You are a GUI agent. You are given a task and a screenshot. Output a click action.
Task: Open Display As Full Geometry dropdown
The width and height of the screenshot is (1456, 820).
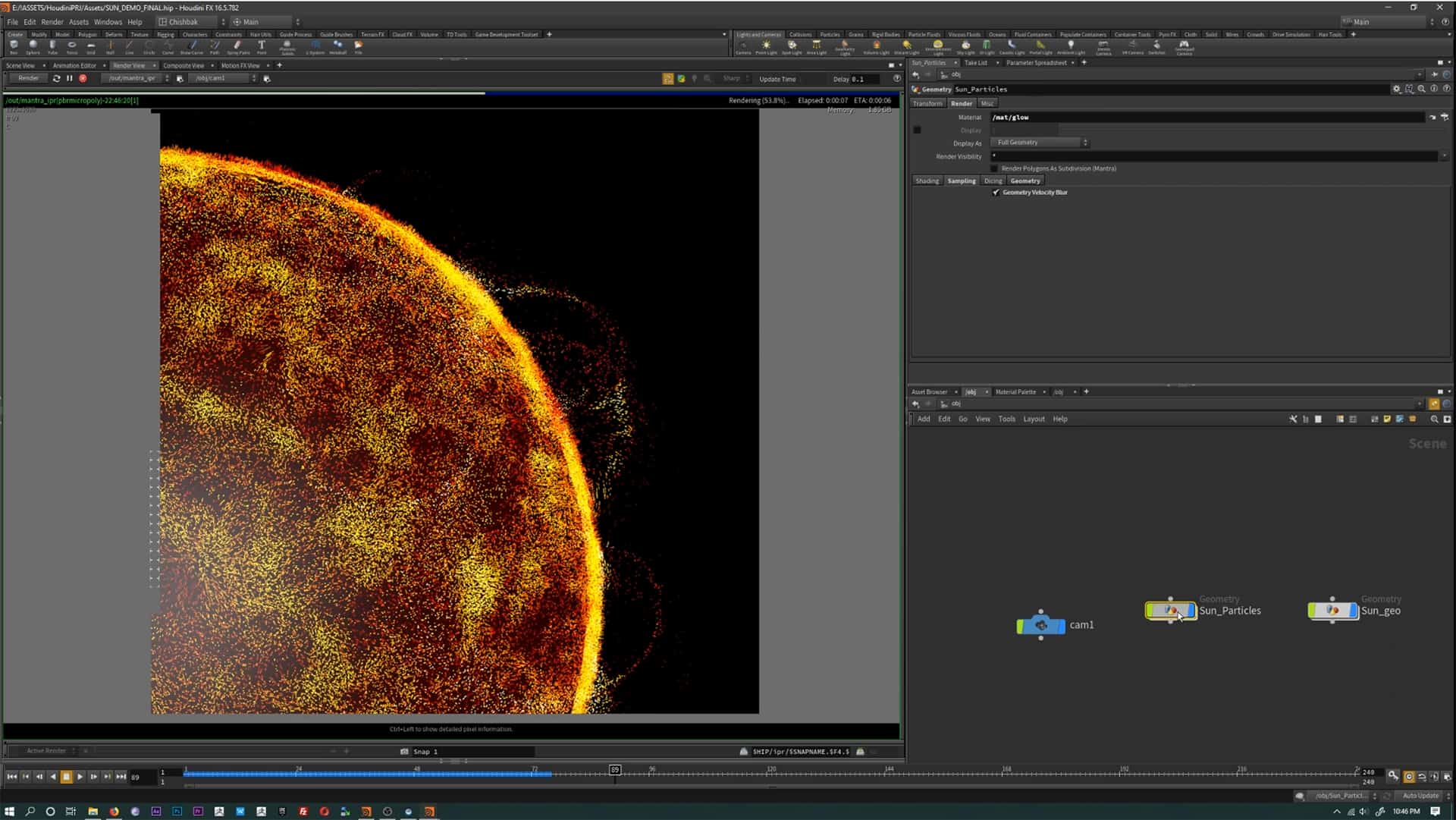[x=1040, y=143]
